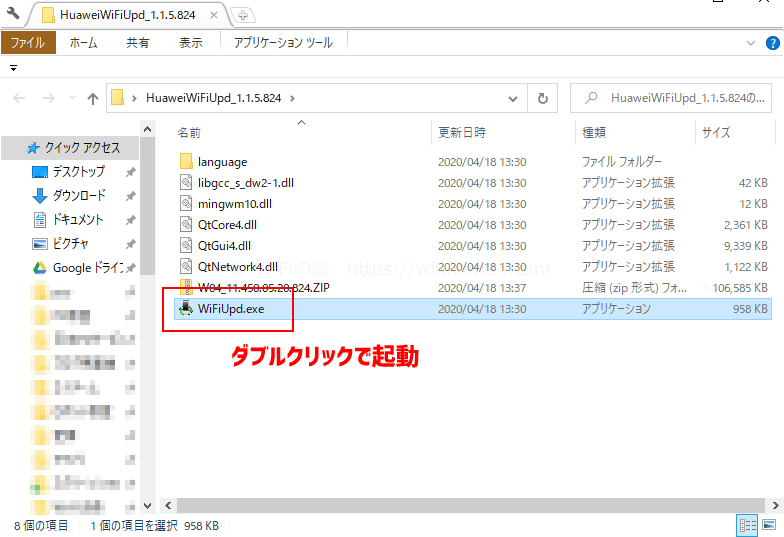Select the folder name language
This screenshot has height=537, width=784.
click(x=222, y=162)
